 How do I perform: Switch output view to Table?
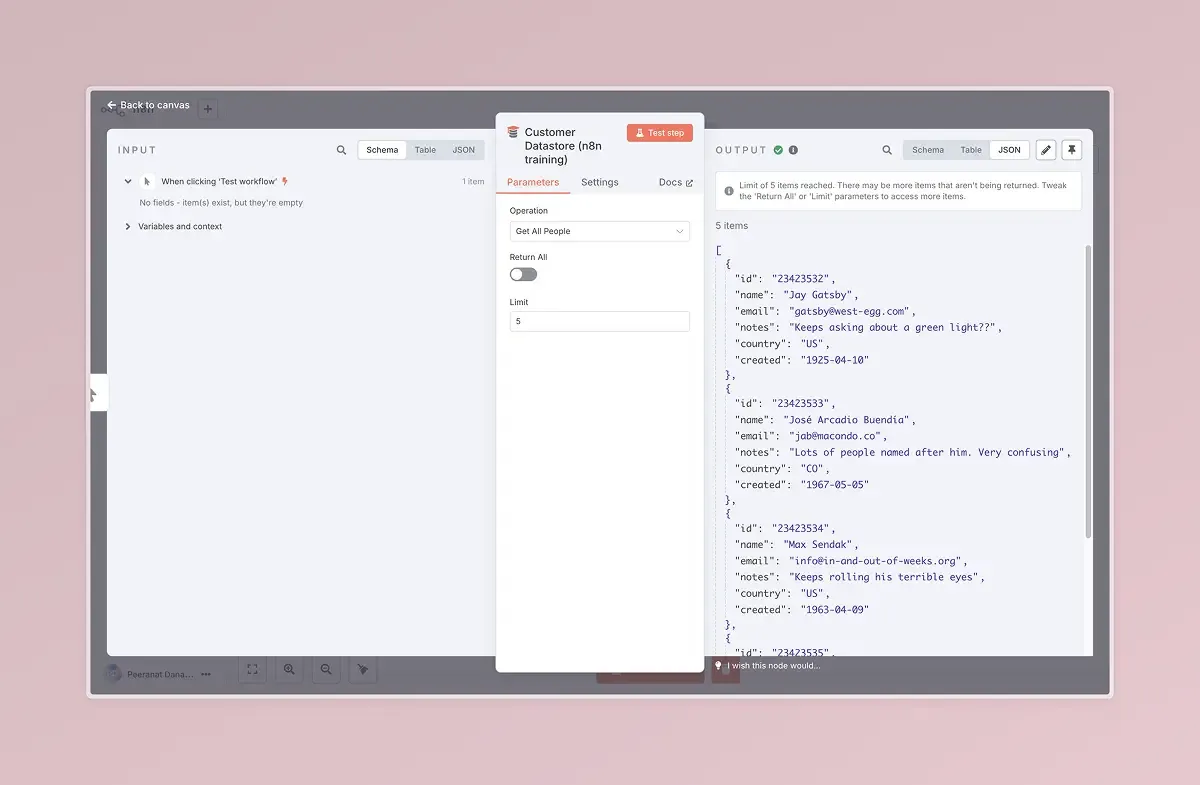[970, 150]
